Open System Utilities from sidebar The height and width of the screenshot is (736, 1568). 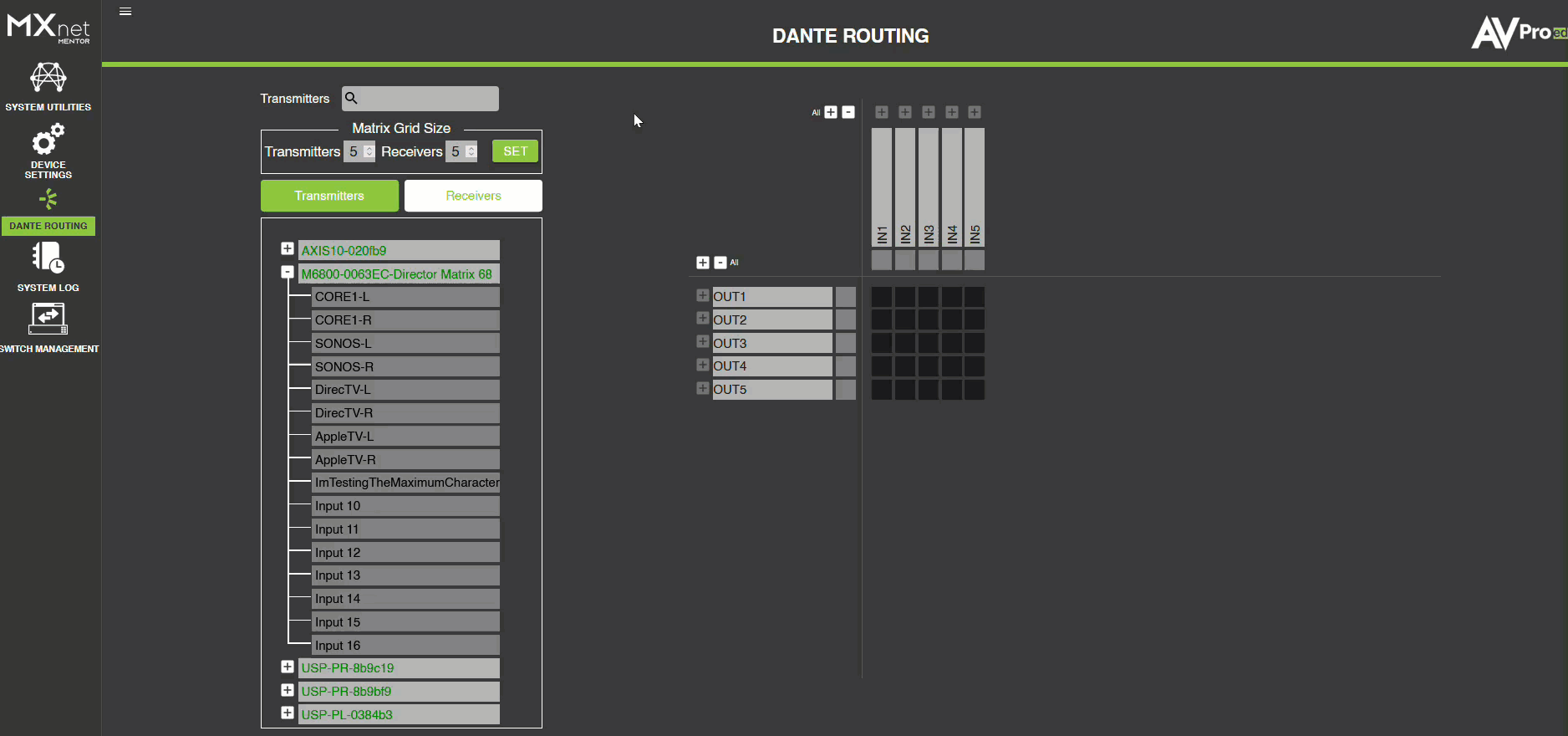(48, 86)
